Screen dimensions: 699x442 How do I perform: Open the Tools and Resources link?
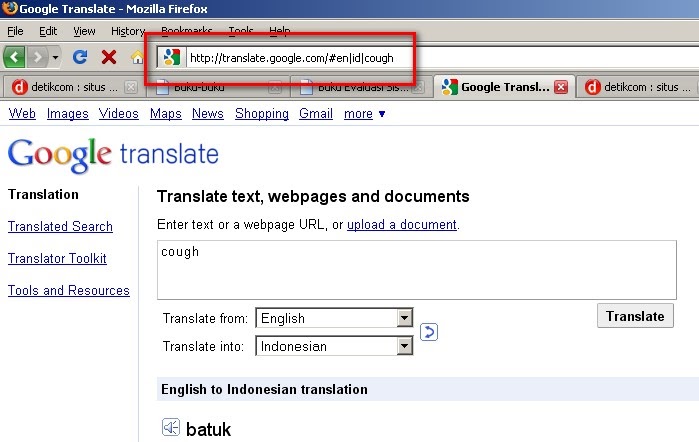[x=69, y=291]
